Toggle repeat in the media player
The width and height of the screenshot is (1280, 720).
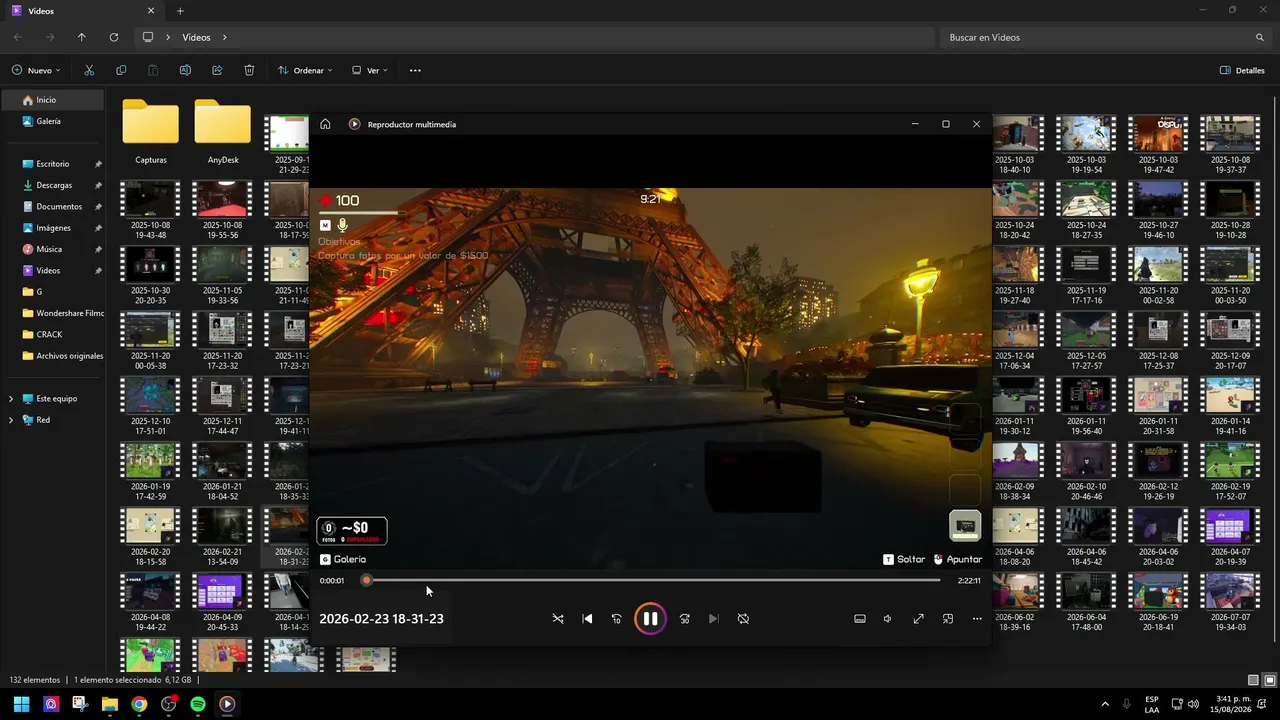(x=743, y=619)
